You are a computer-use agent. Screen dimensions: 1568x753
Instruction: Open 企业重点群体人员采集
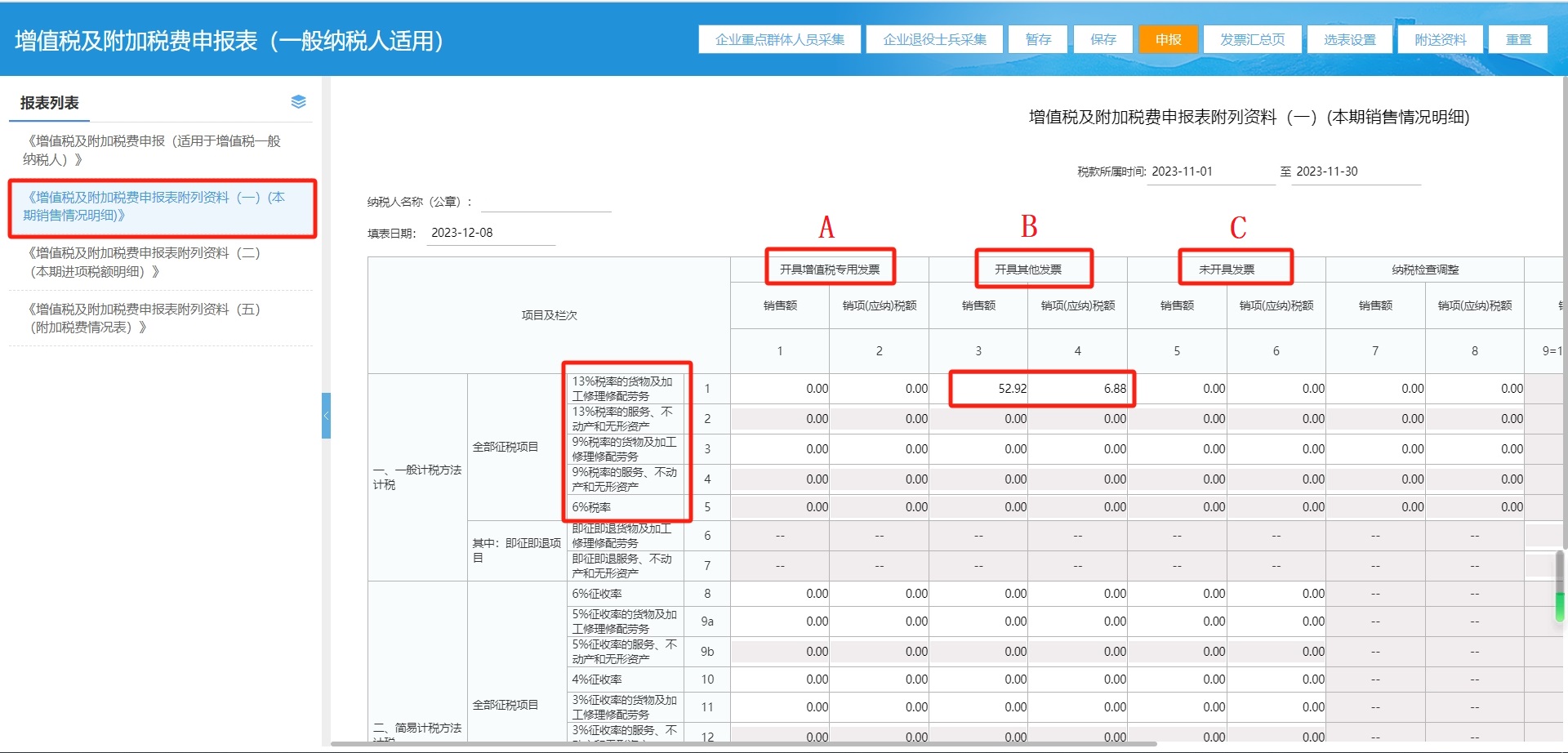pyautogui.click(x=779, y=39)
